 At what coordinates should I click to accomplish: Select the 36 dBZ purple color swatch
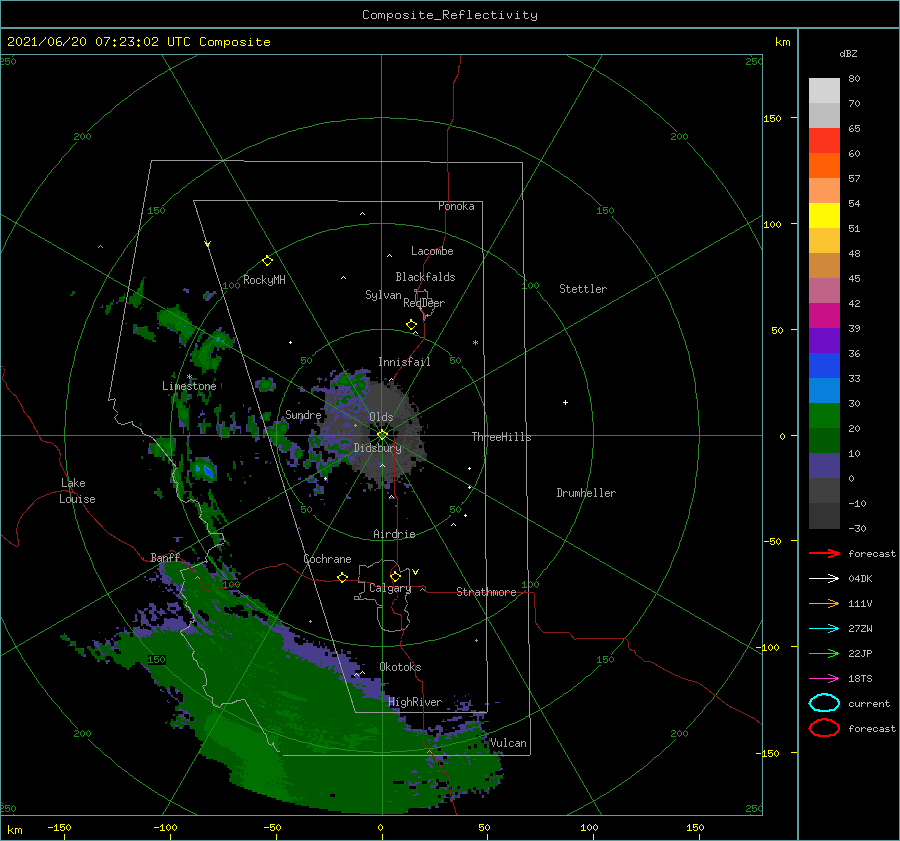(824, 340)
